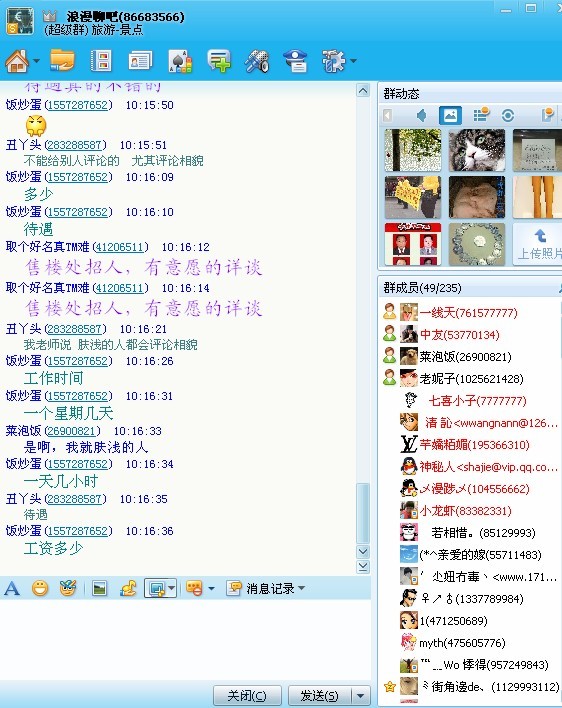Open send options dropdown beside 发送

[x=361, y=695]
